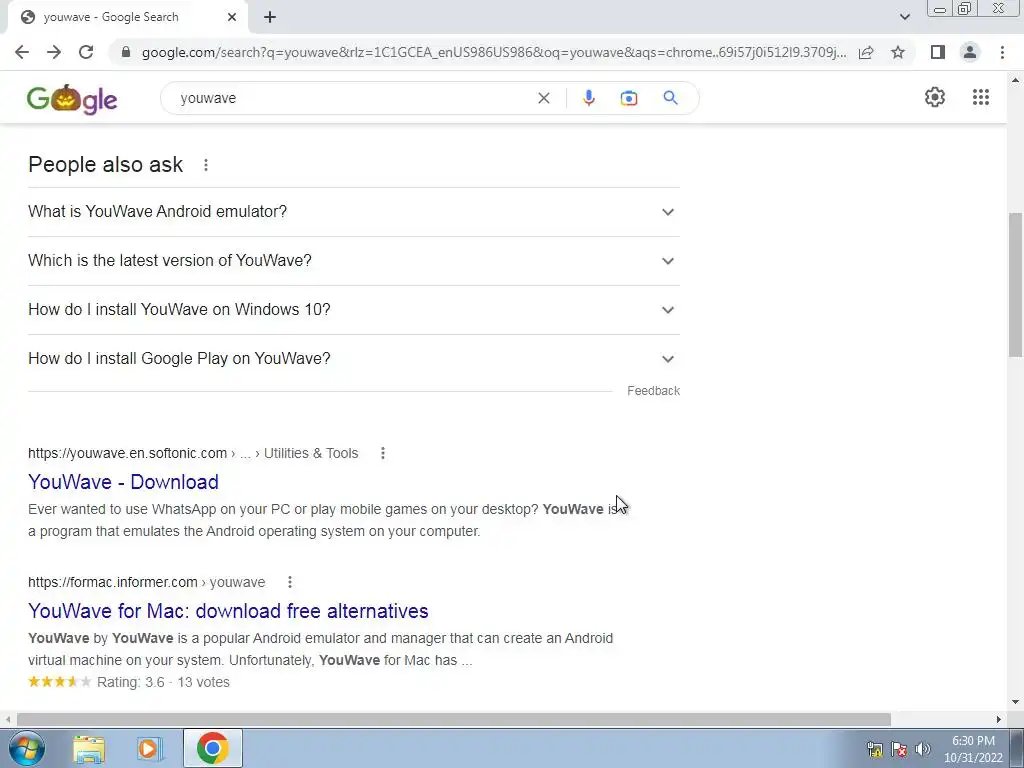Expand "How do I install Google Play on YouWave?"
The height and width of the screenshot is (768, 1024).
click(x=354, y=359)
